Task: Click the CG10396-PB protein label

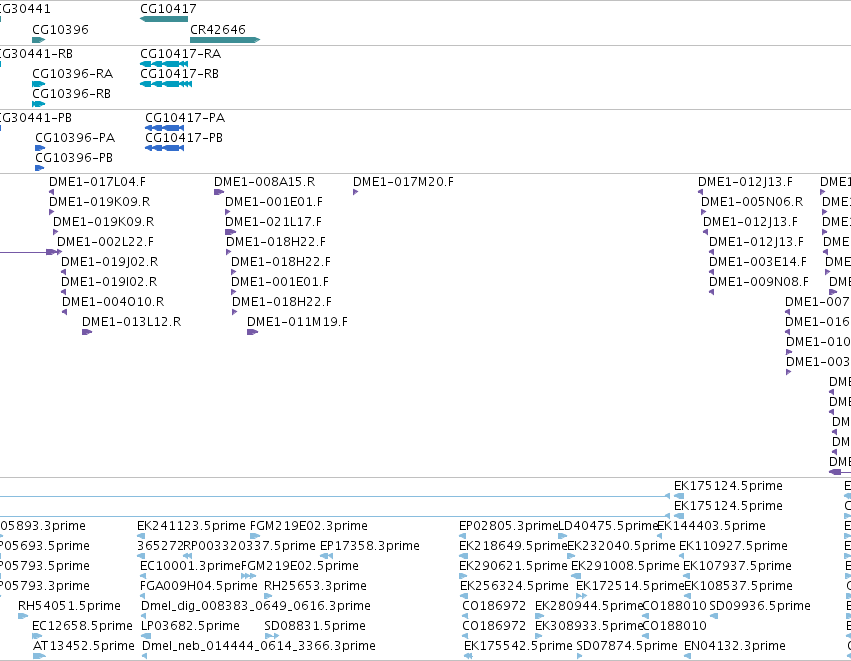Action: 74,158
